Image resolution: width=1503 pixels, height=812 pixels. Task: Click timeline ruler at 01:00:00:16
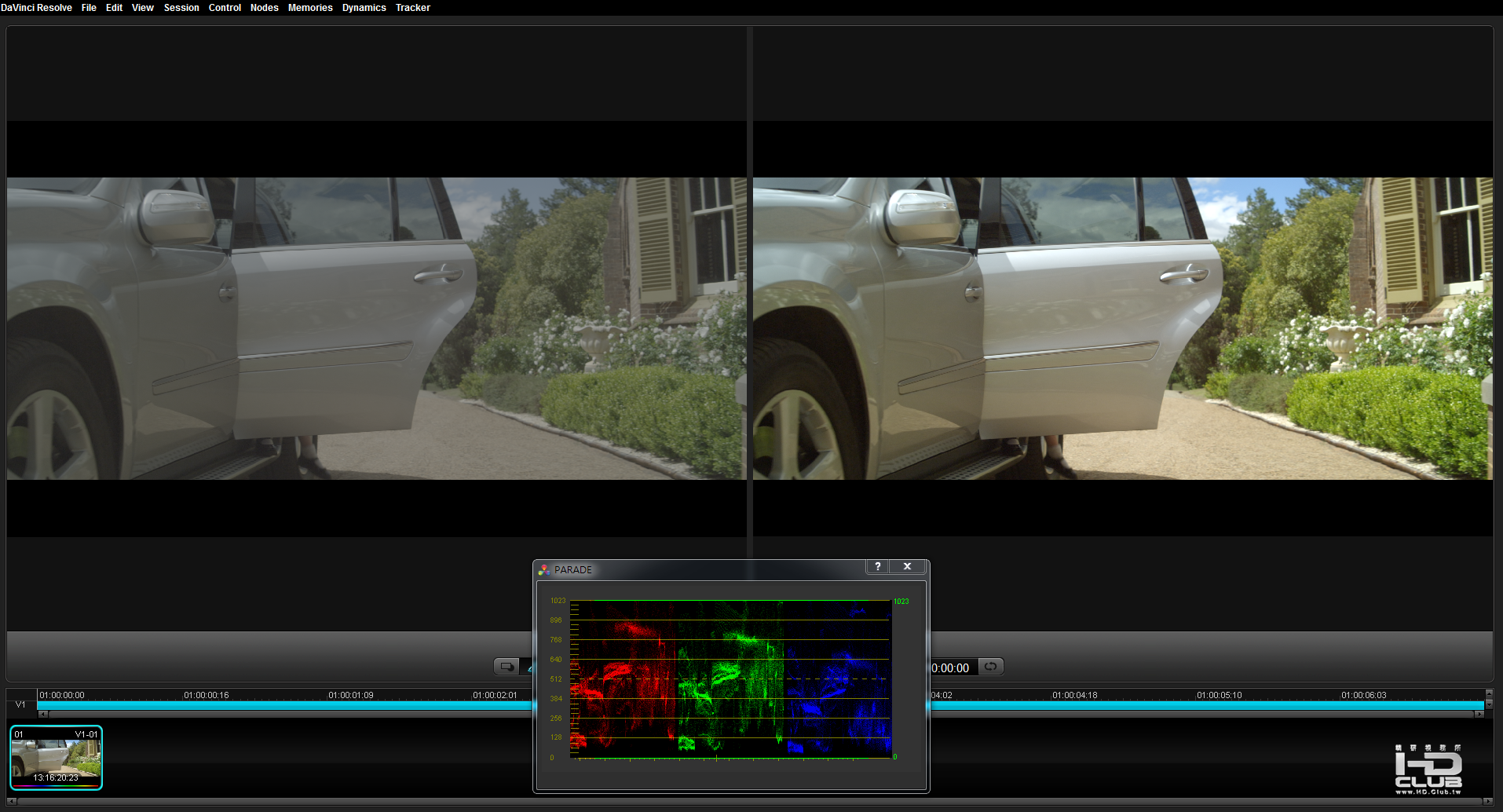pos(207,695)
